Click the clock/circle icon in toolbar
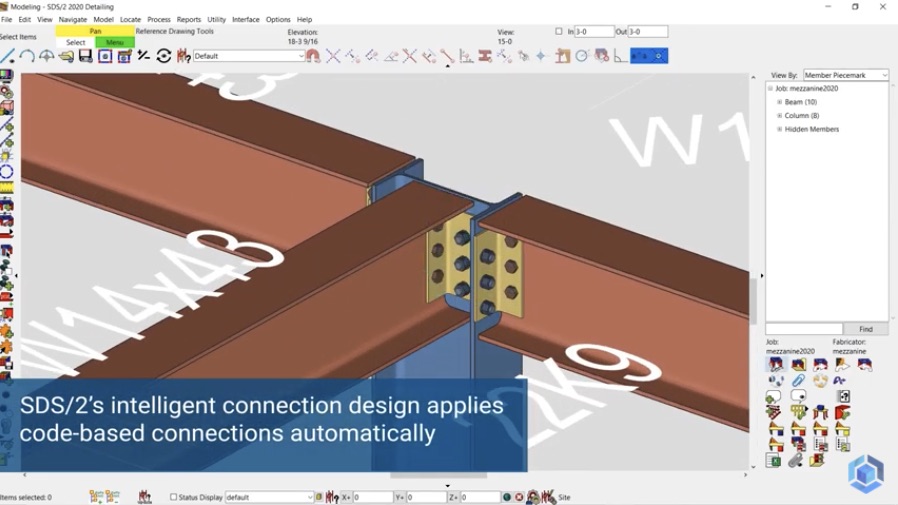This screenshot has height=505, width=898. 581,56
